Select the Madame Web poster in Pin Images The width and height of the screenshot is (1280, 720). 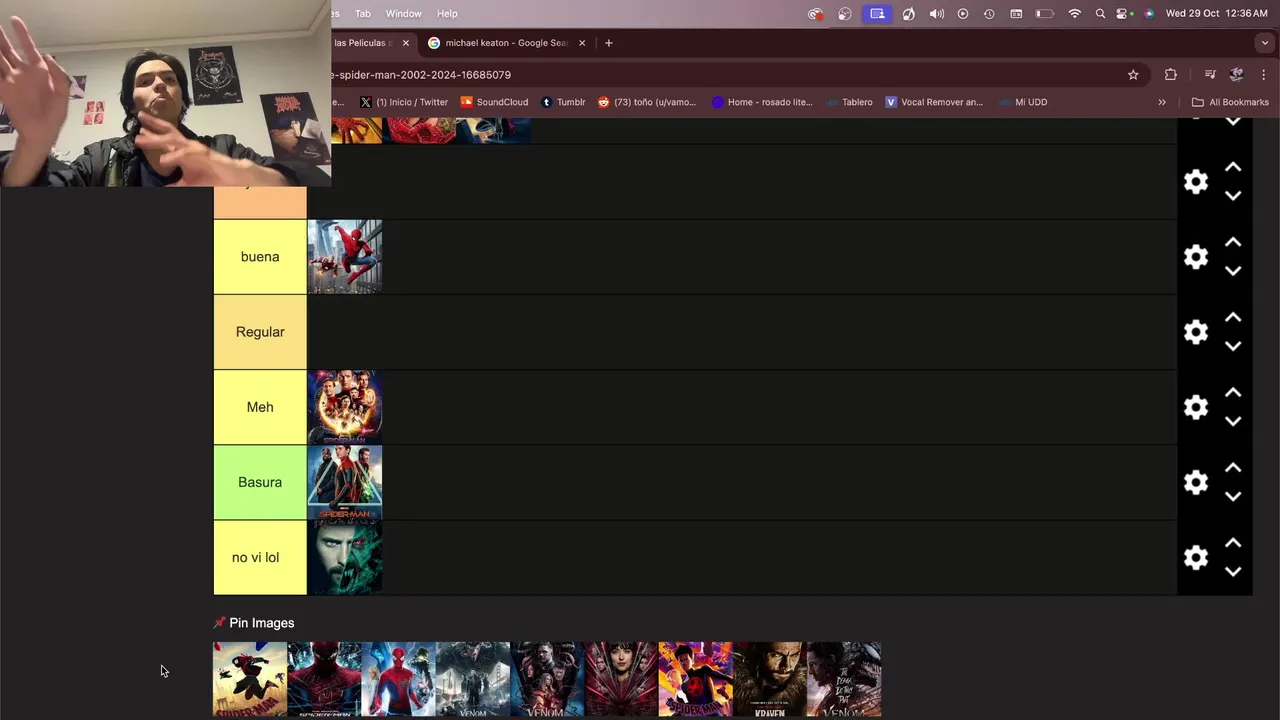(x=621, y=680)
